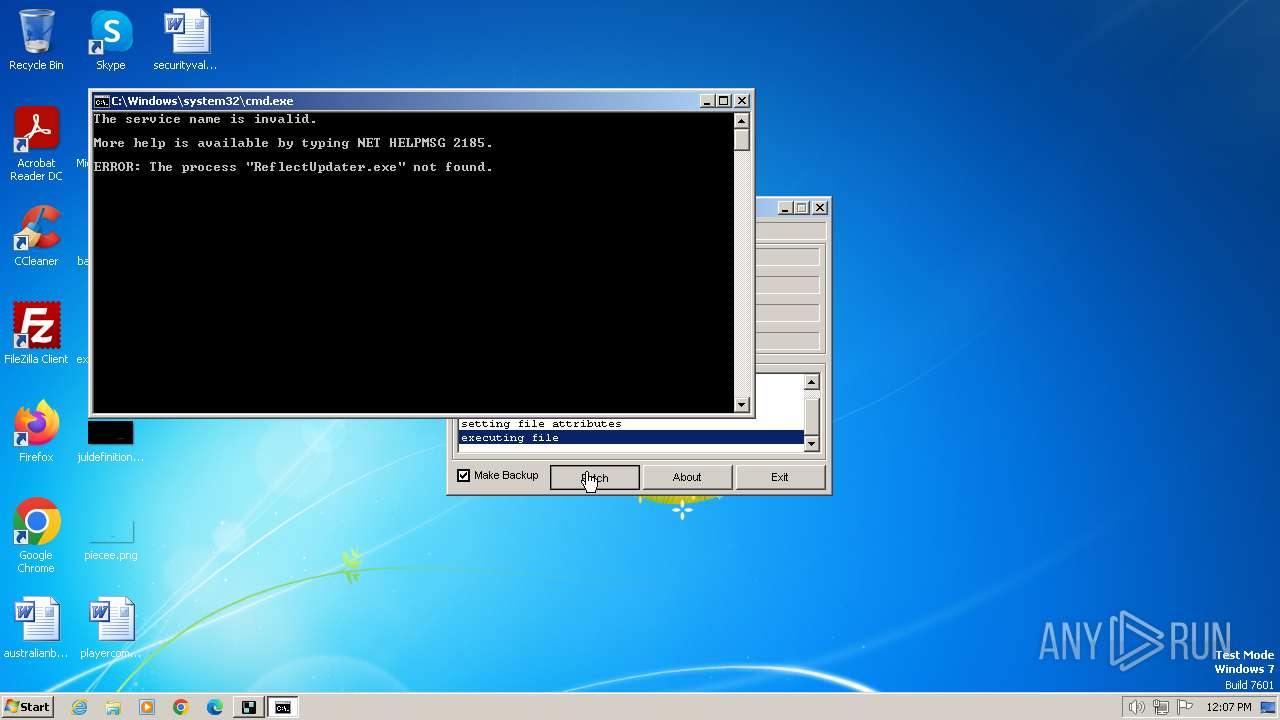Click the 'NET HELPMSG 2185' console line
The width and height of the screenshot is (1280, 720).
[x=293, y=143]
